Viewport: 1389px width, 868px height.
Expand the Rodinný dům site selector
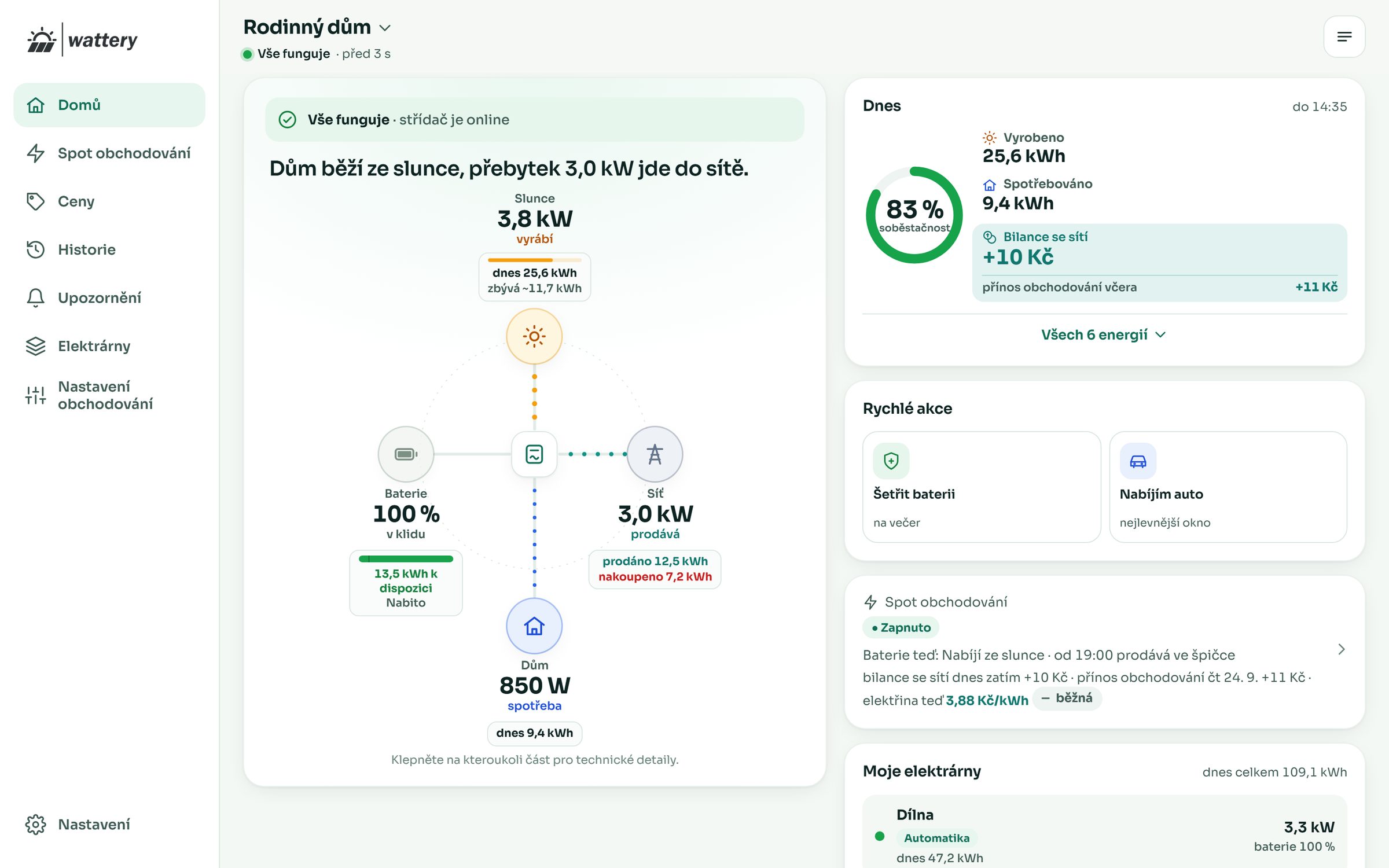click(x=317, y=27)
